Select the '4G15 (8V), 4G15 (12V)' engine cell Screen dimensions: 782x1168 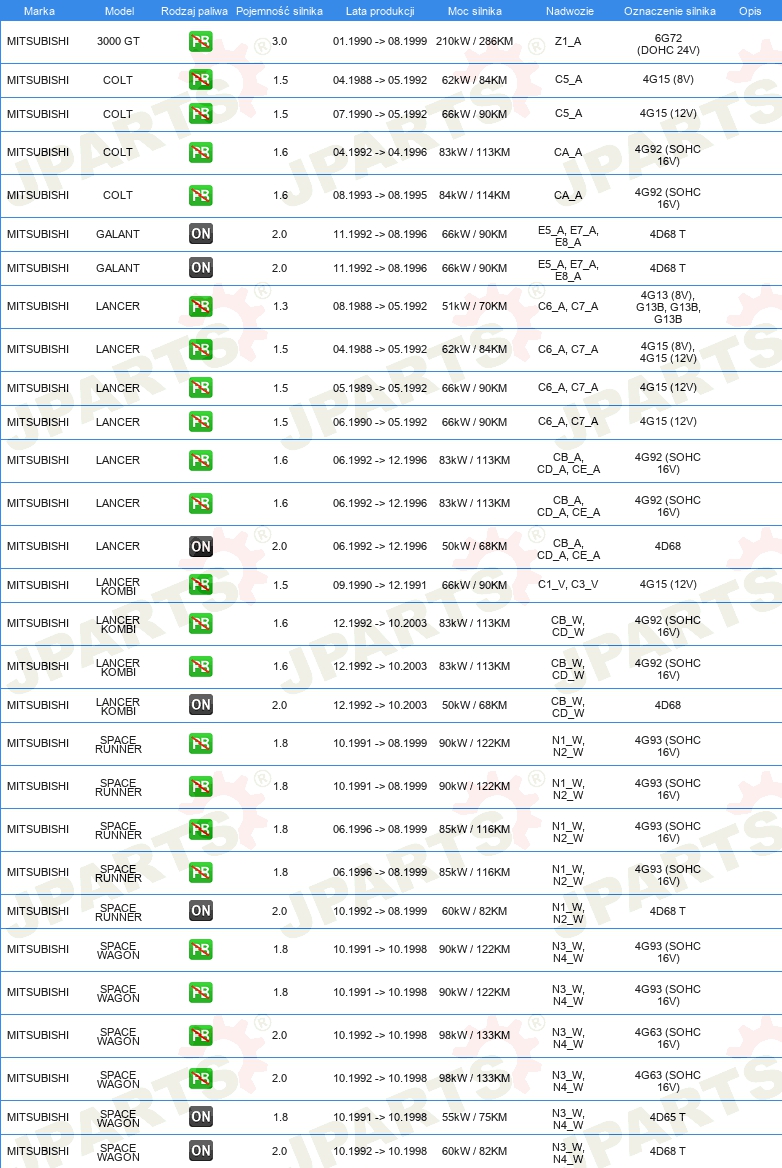[x=668, y=352]
